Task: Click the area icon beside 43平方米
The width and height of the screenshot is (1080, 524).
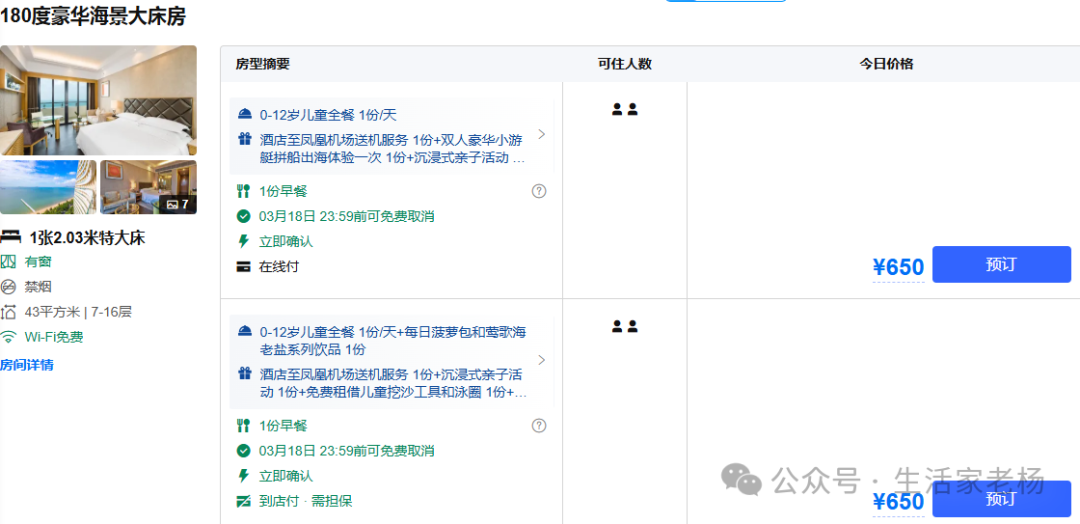Action: tap(8, 312)
